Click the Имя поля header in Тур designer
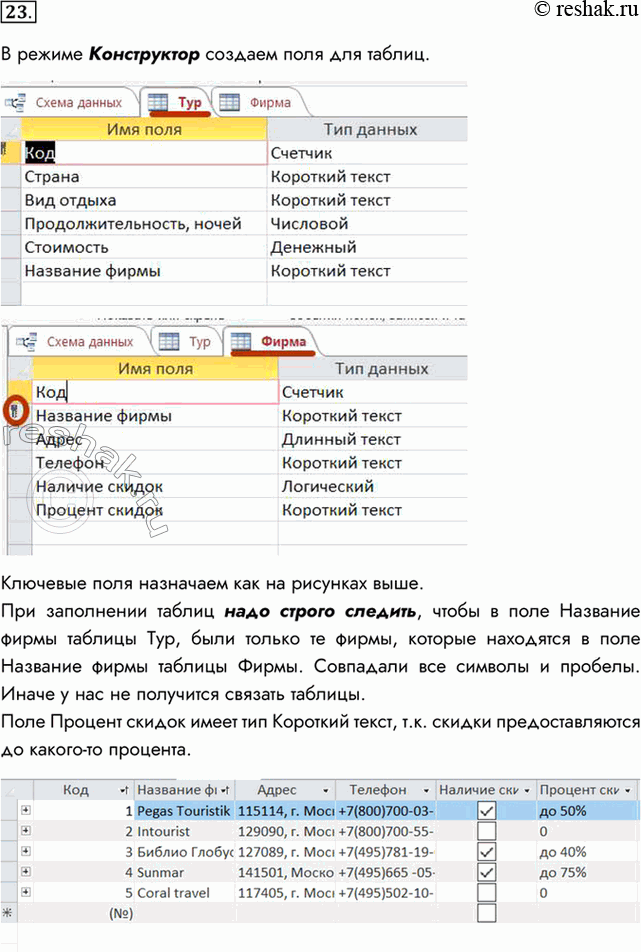641x952 pixels. point(144,129)
